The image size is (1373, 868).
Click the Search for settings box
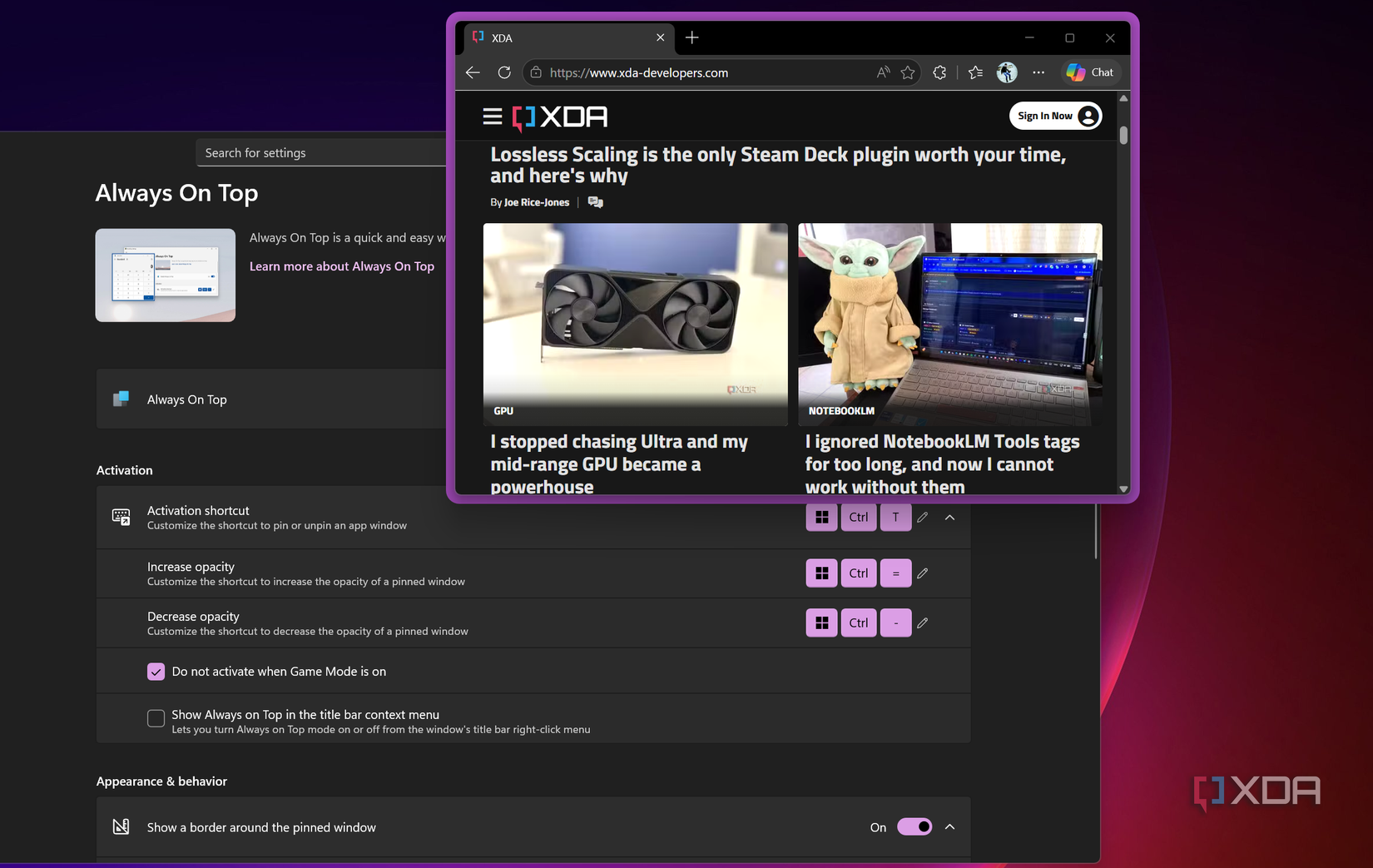pyautogui.click(x=321, y=153)
